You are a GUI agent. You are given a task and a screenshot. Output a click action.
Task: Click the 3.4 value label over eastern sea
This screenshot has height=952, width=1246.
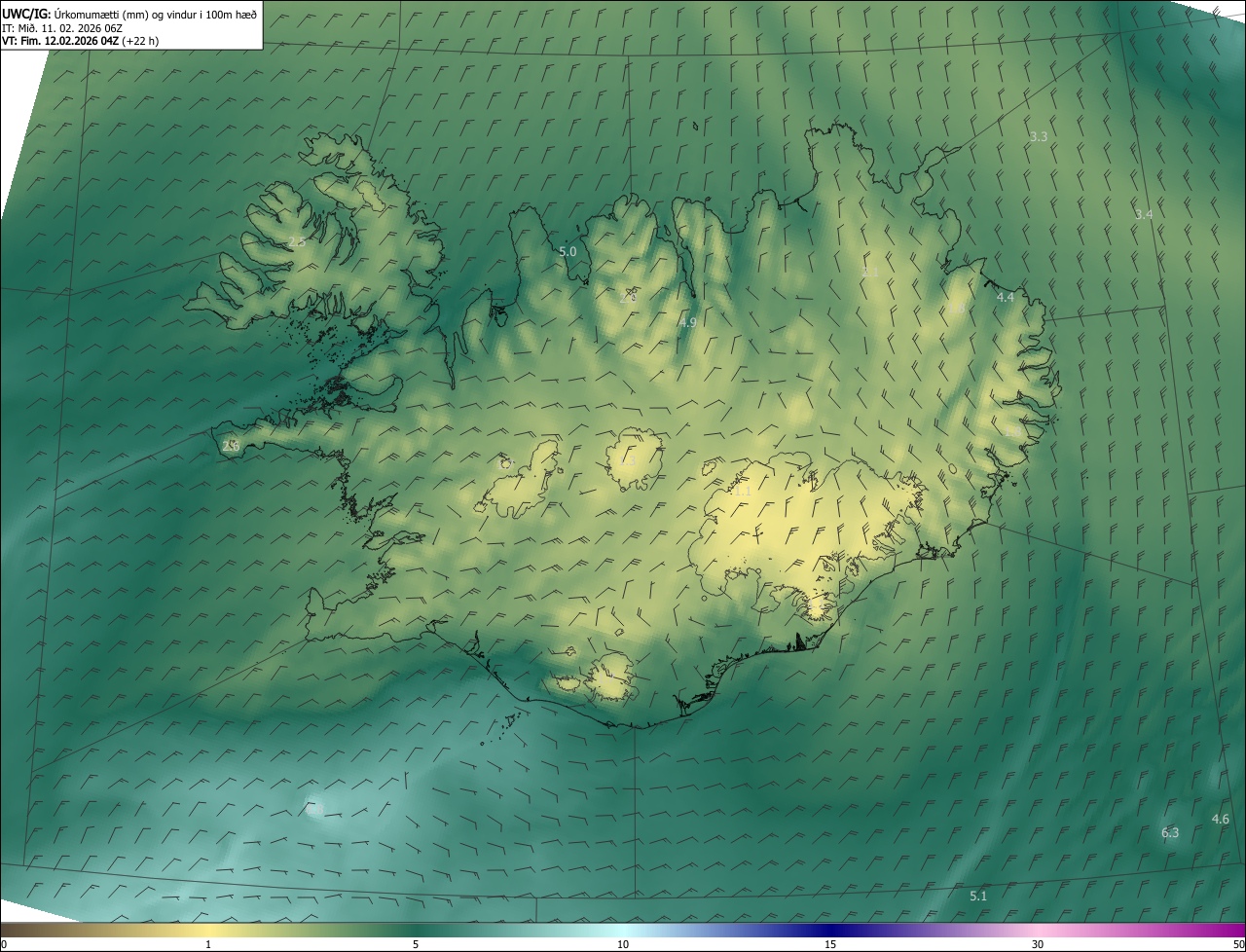coord(1144,214)
